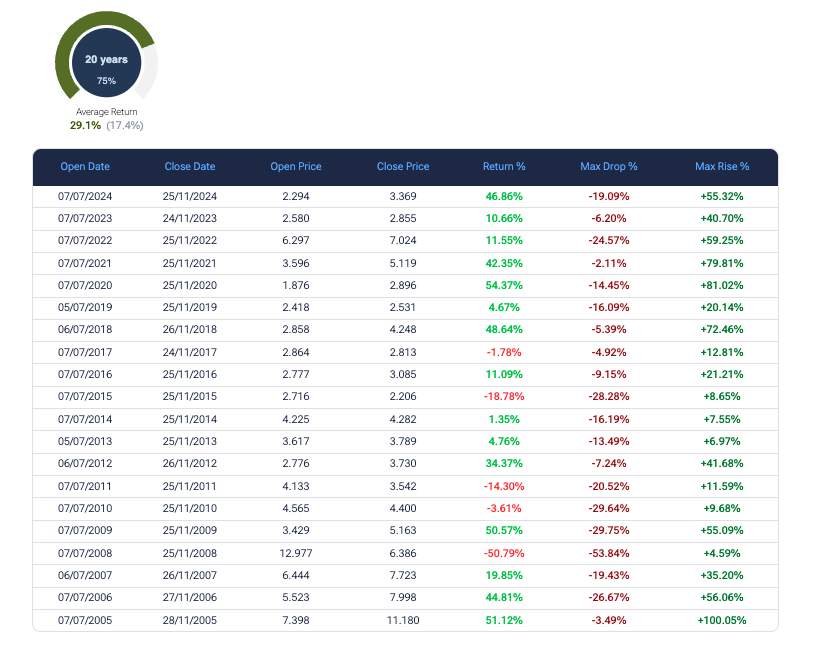Select negative return -14.30%

(504, 486)
